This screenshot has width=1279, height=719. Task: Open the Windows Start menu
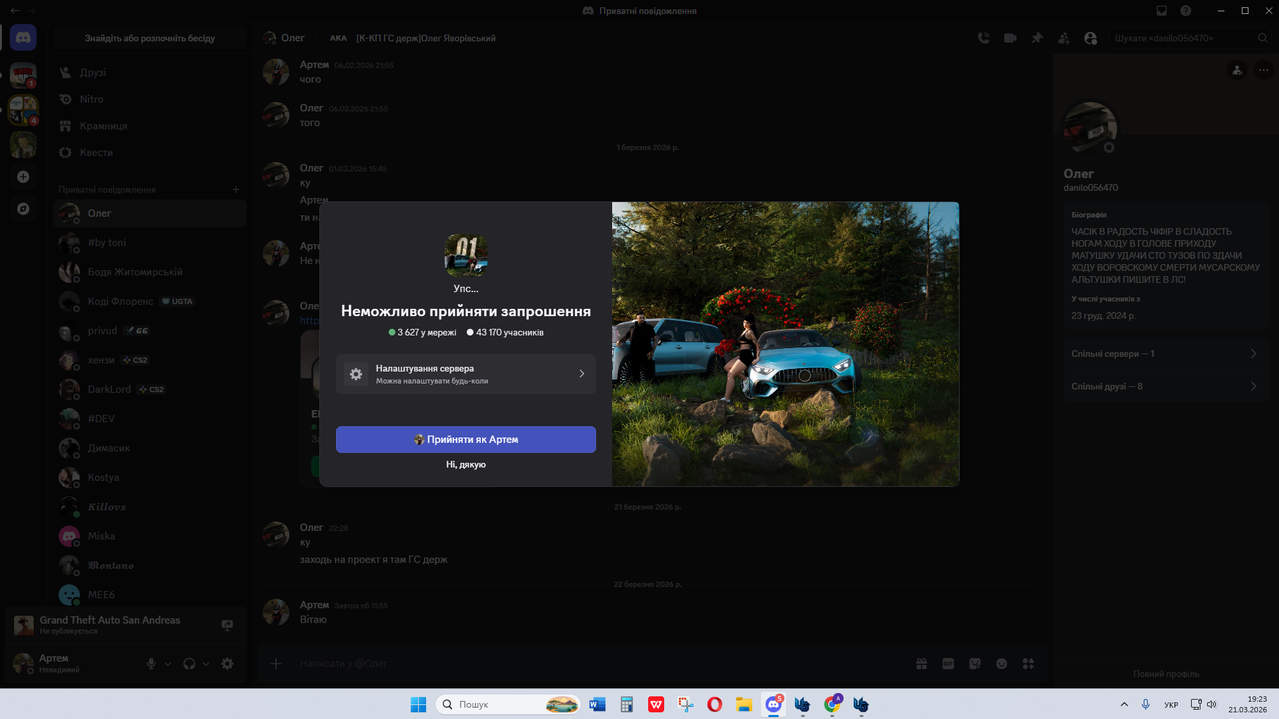[418, 704]
